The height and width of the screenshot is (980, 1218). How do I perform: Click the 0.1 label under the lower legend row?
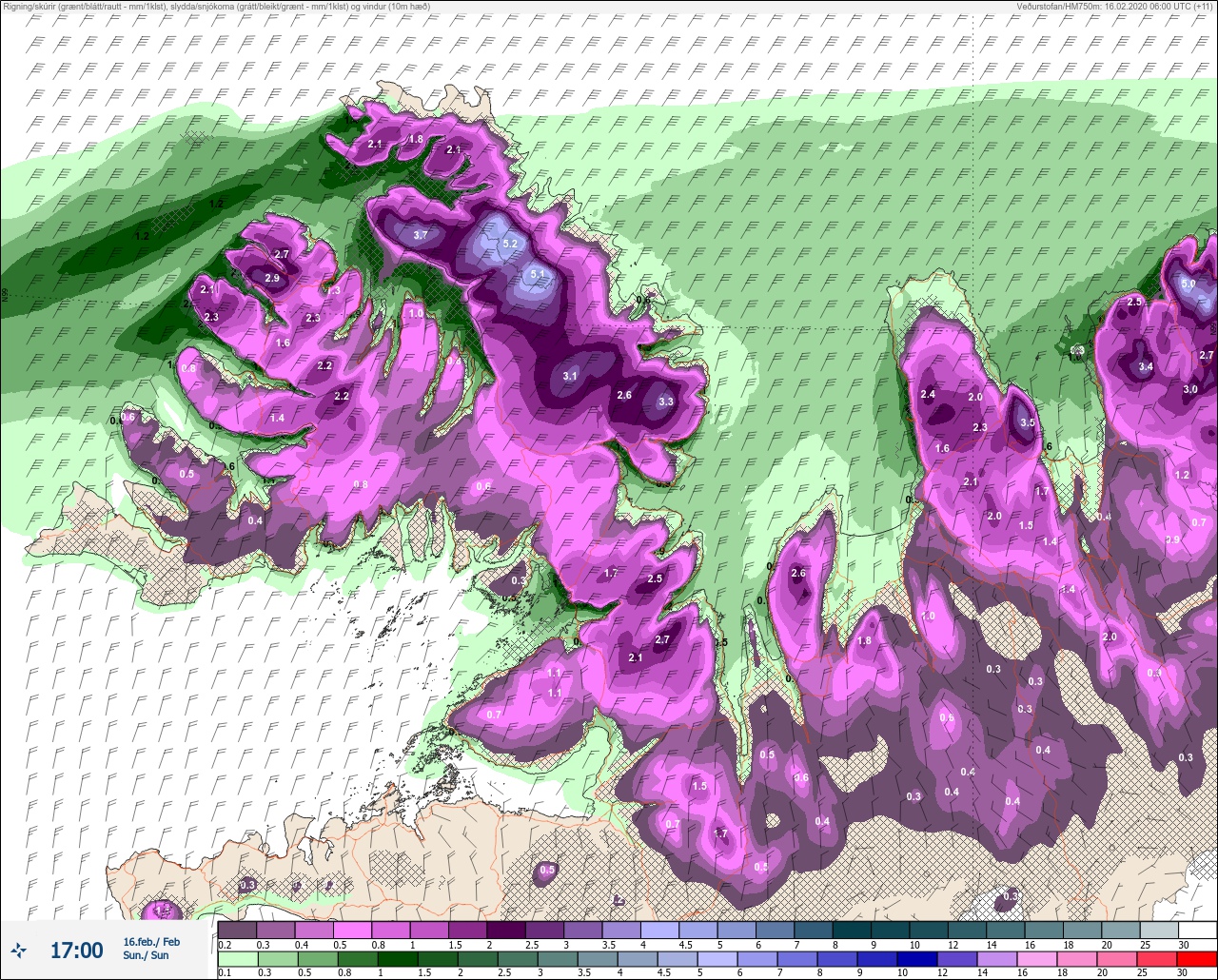click(225, 972)
